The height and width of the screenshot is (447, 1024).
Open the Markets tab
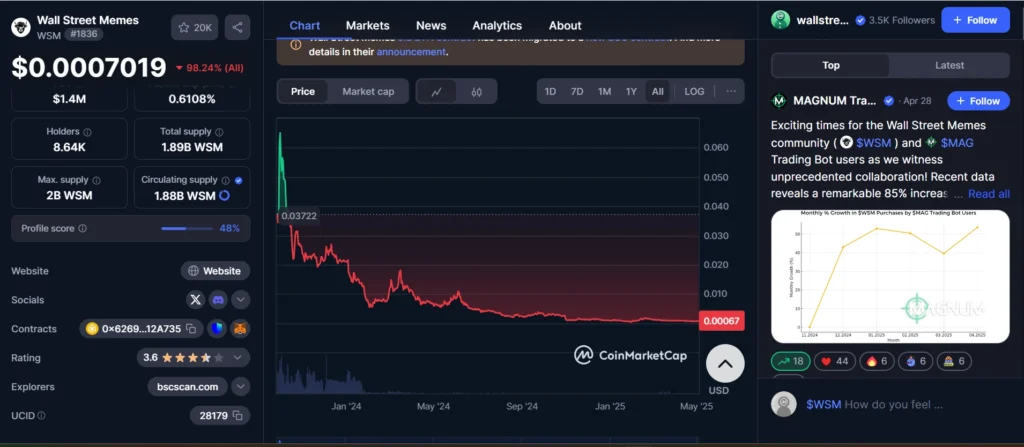368,25
